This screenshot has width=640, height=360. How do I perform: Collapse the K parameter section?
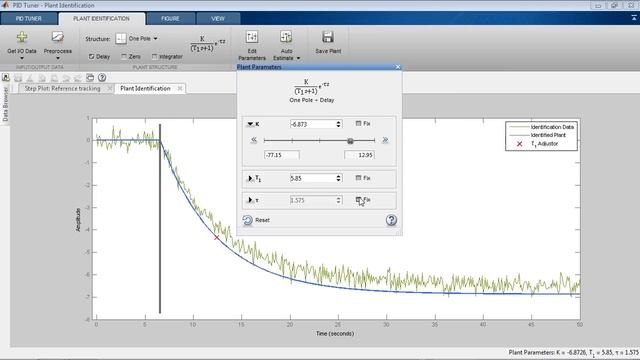[x=250, y=124]
